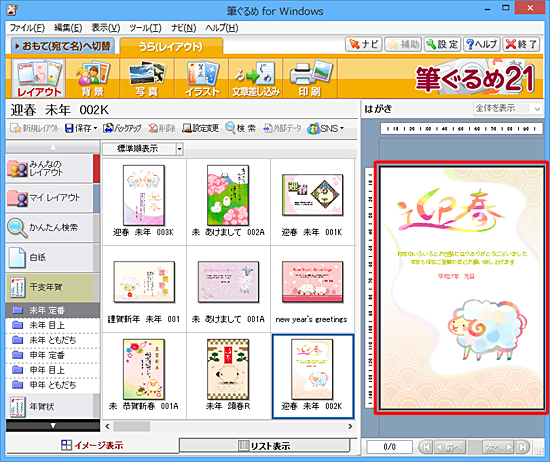Open the 保存 save dropdown
Viewport: 550px width, 462px height.
click(81, 128)
